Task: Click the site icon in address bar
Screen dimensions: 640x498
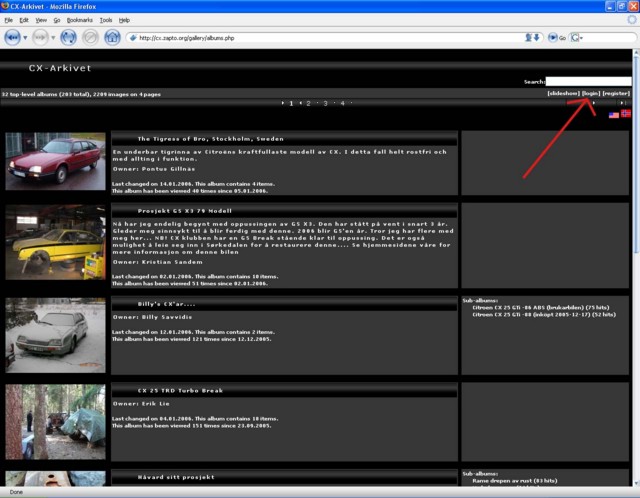Action: (133, 38)
